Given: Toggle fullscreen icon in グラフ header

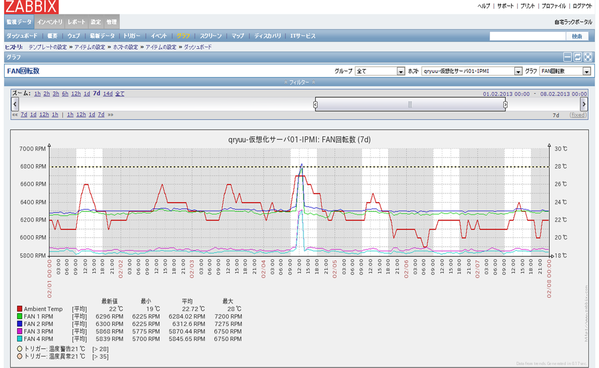Looking at the screenshot, I should pyautogui.click(x=588, y=57).
